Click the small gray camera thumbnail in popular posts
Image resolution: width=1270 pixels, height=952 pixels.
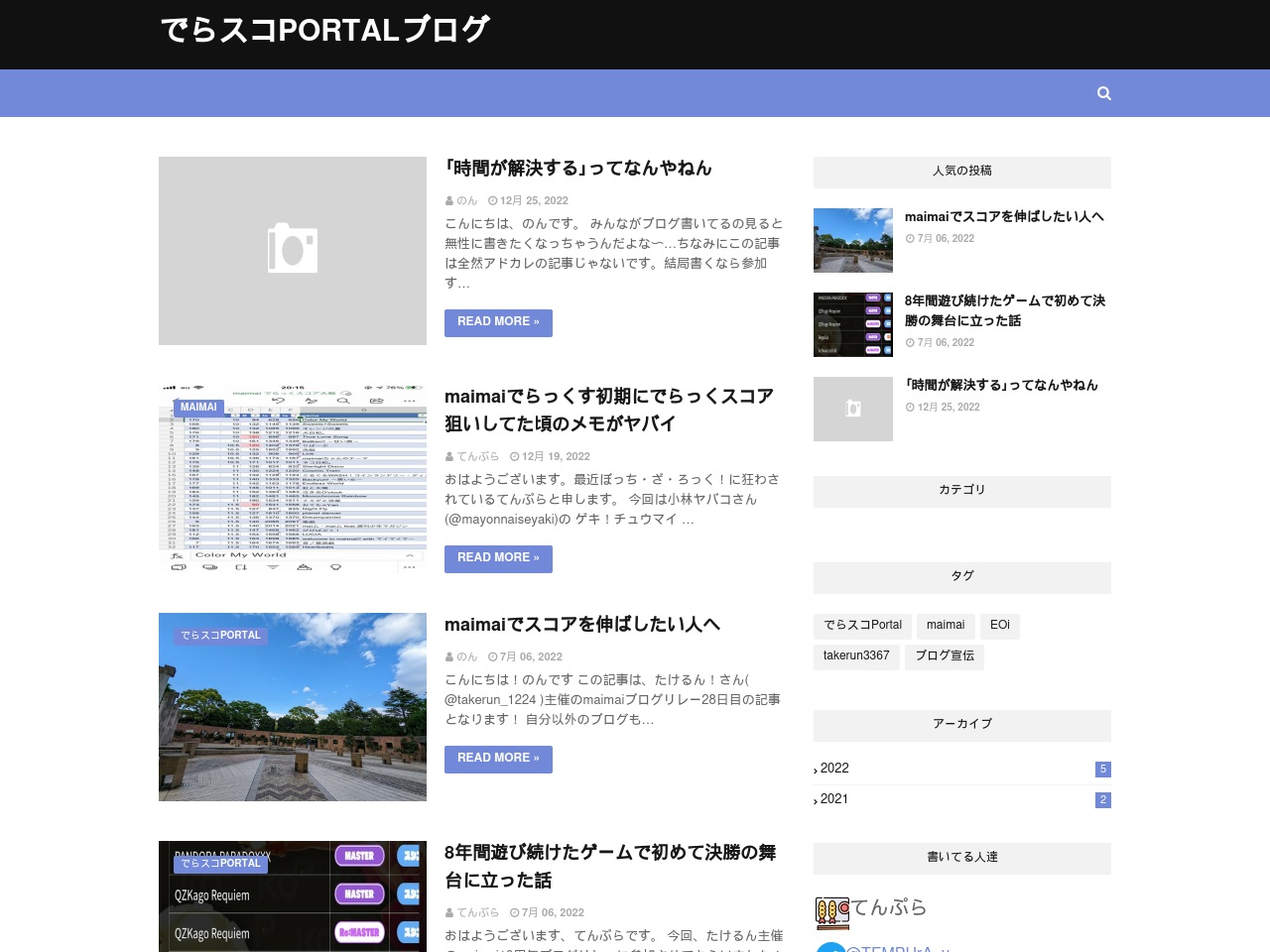(x=853, y=409)
